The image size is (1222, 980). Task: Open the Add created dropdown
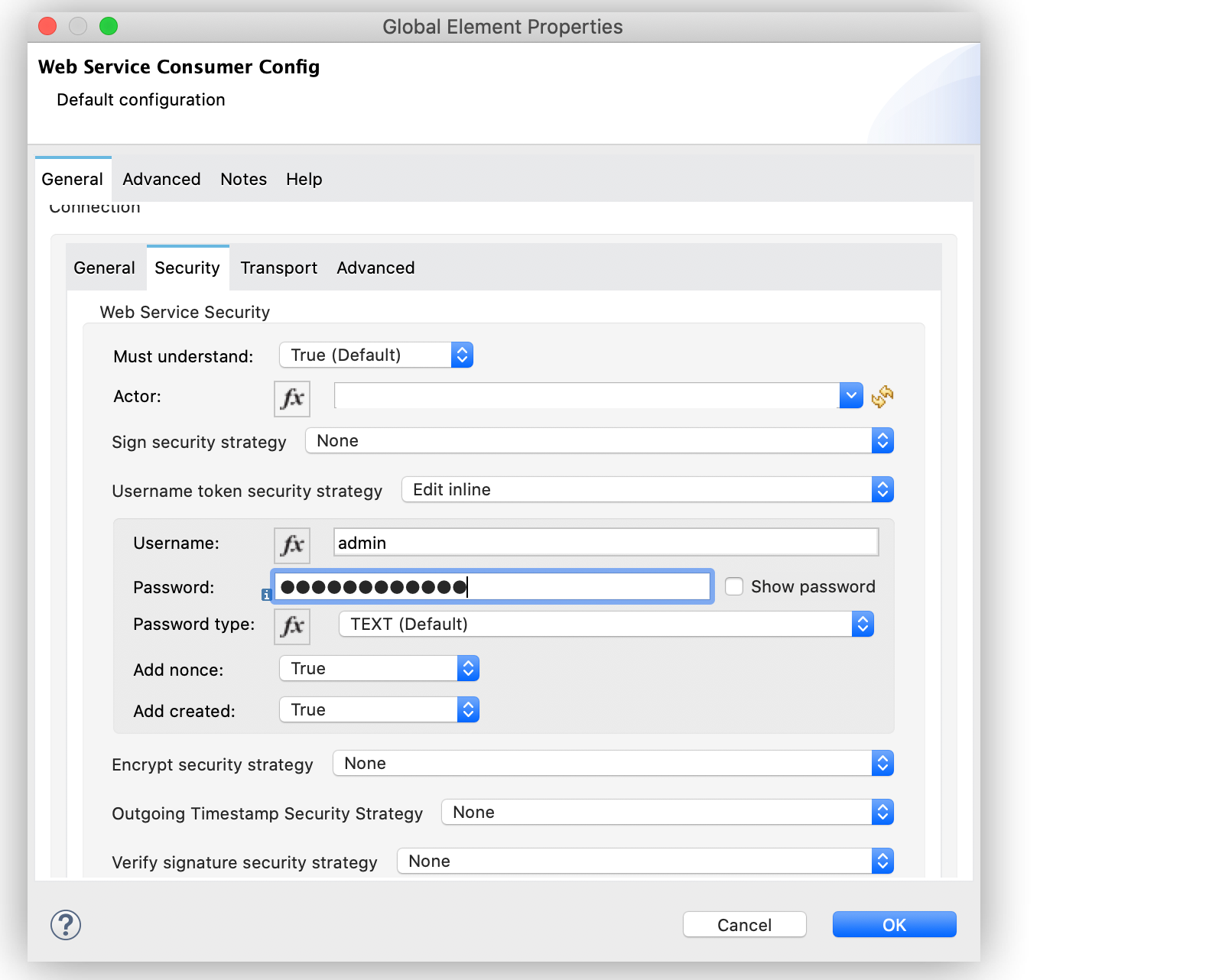(x=379, y=709)
